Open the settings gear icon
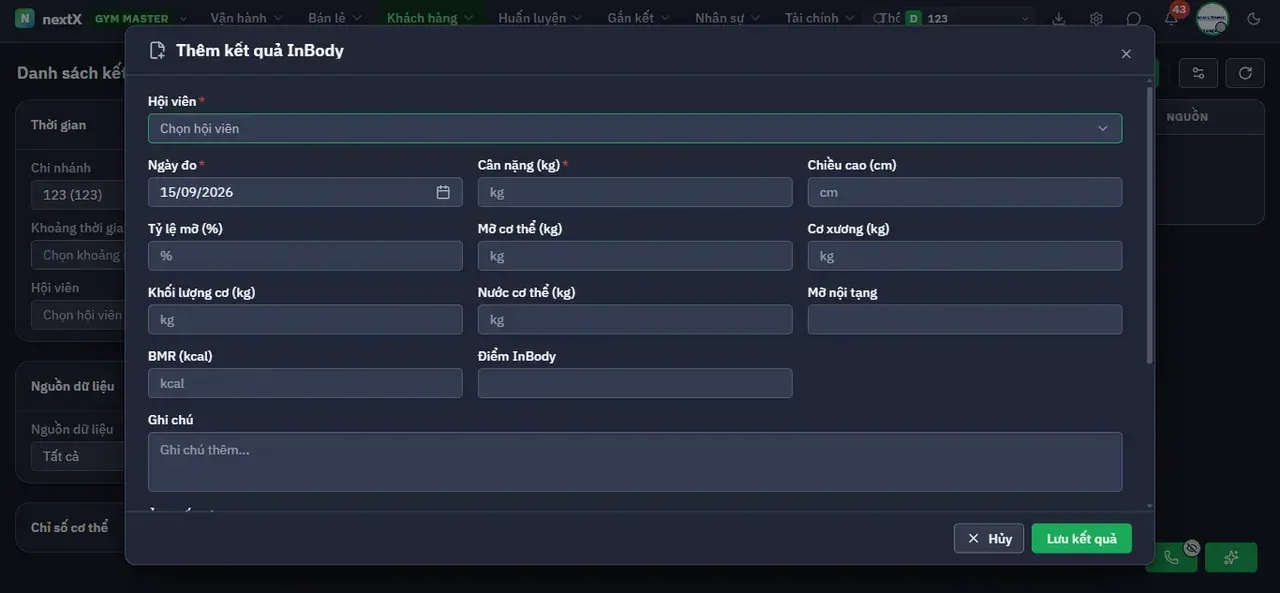 point(1097,18)
